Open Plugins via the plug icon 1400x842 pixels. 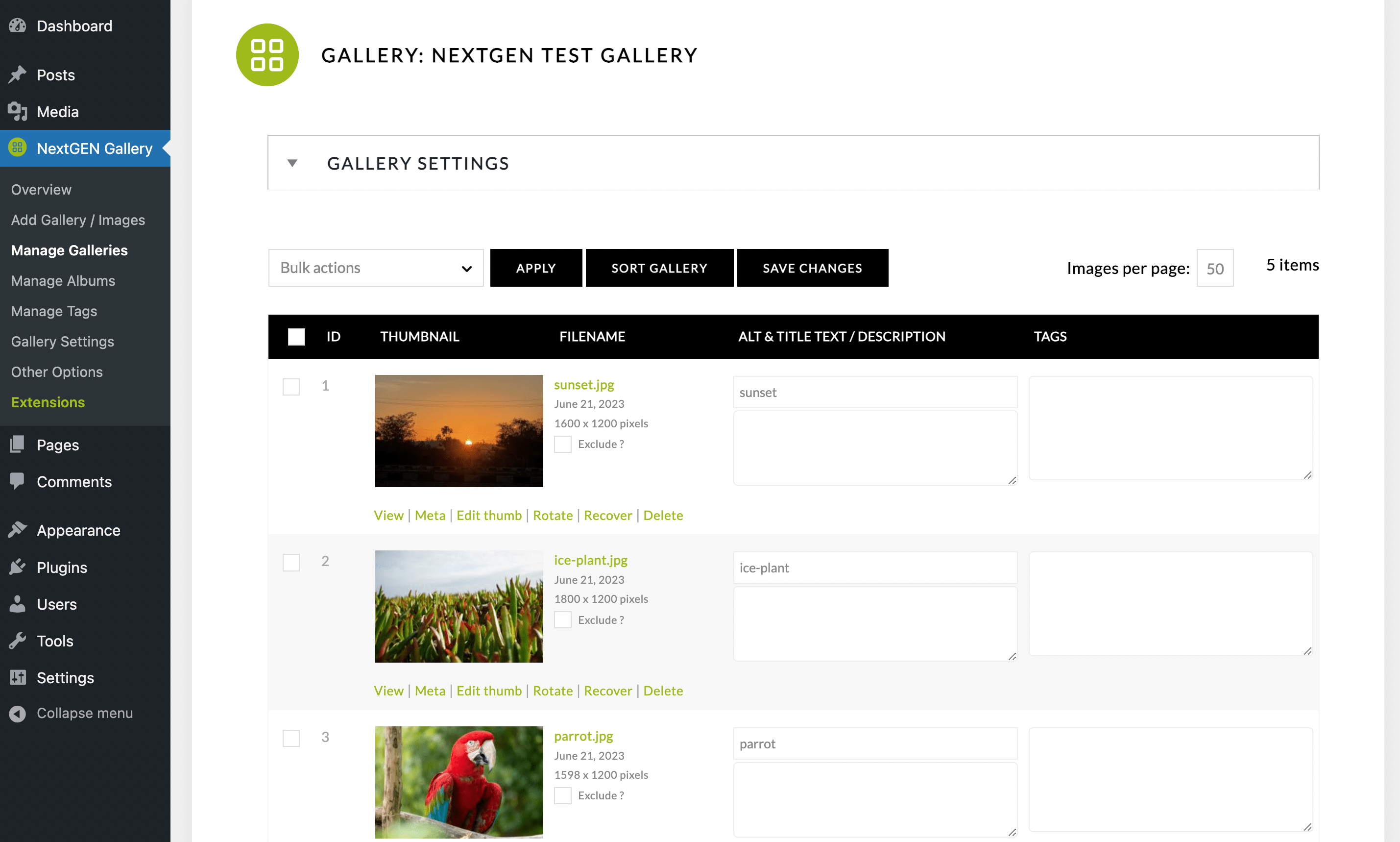tap(18, 567)
